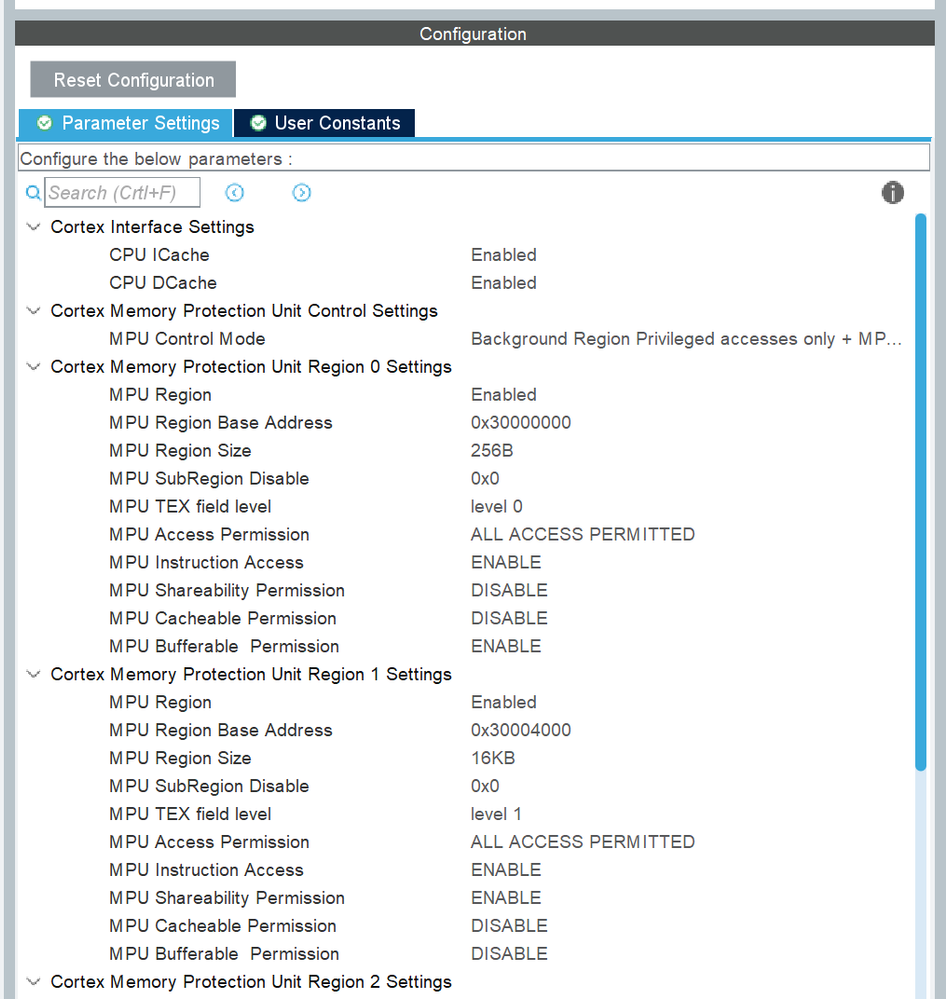Select Region 1 Access Permission value
The width and height of the screenshot is (948, 999).
pos(583,842)
